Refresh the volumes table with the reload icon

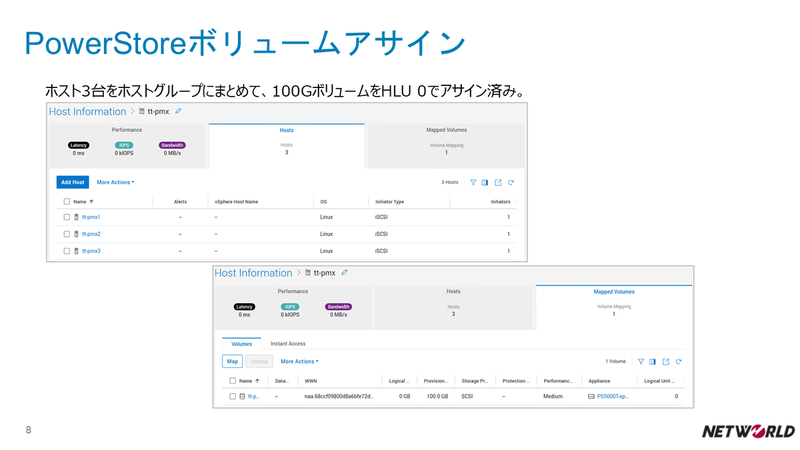(679, 361)
